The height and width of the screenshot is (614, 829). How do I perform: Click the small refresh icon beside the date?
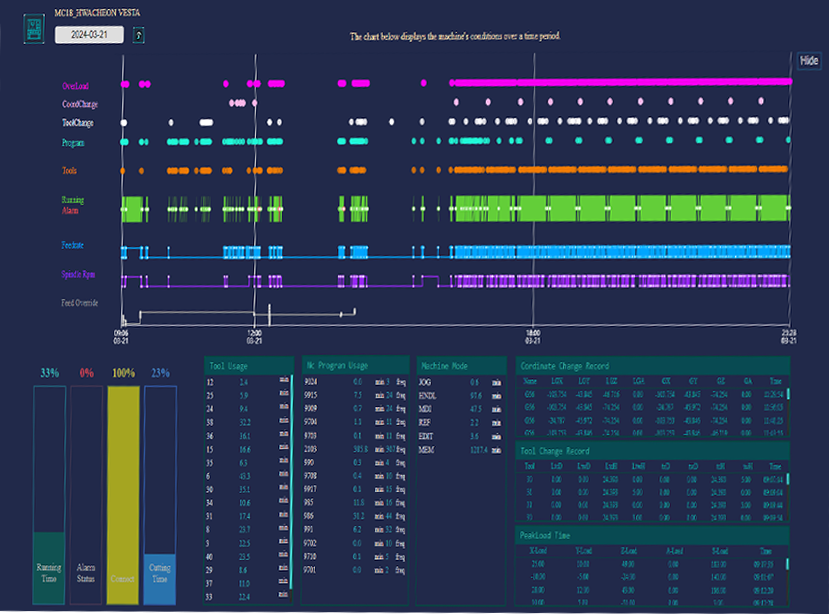click(139, 35)
